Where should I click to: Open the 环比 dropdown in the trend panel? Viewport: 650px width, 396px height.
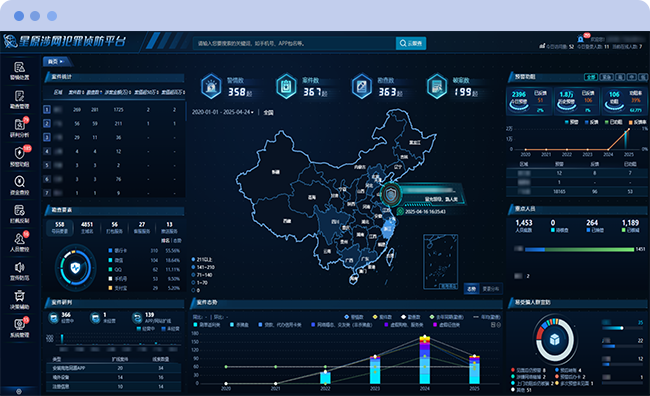coord(221,317)
